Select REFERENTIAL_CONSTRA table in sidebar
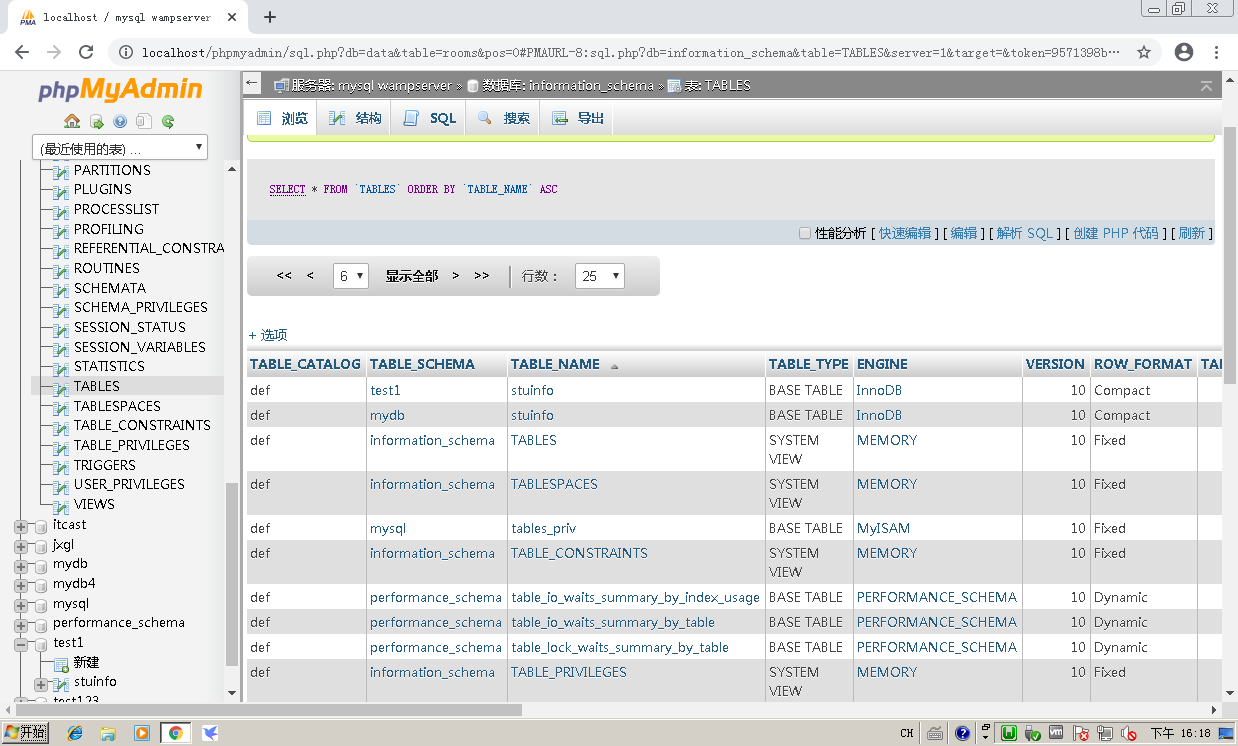Image resolution: width=1238 pixels, height=746 pixels. coord(149,249)
